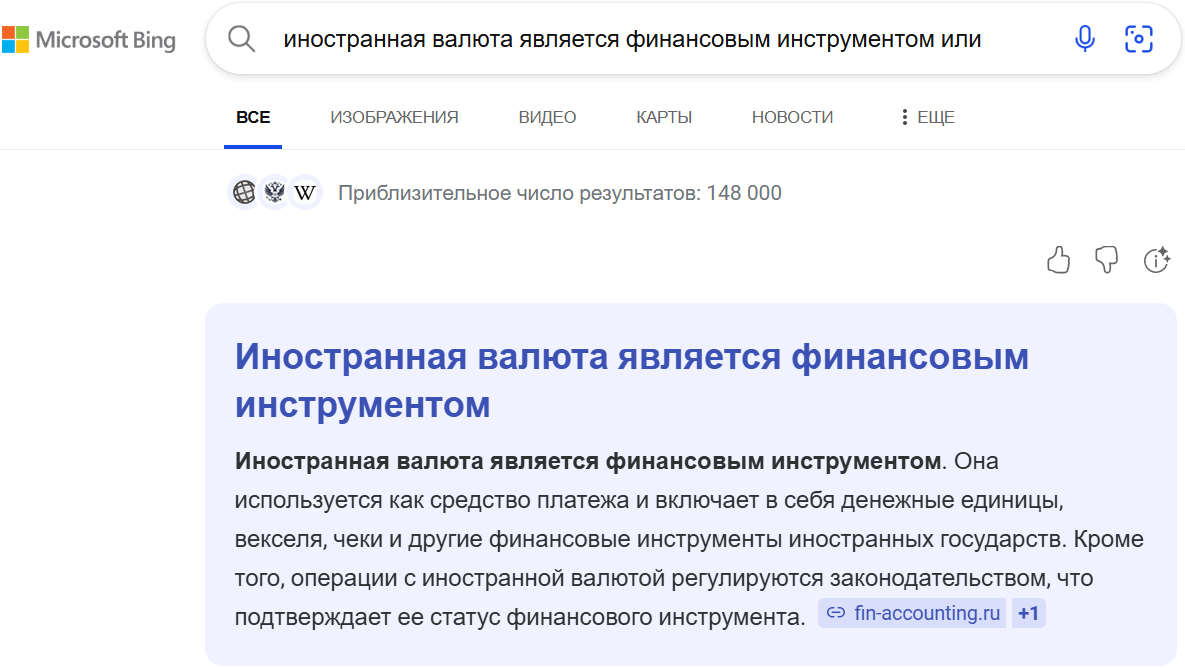Image resolution: width=1185 pixels, height=668 pixels.
Task: Click the search magnifier icon
Action: pos(241,38)
